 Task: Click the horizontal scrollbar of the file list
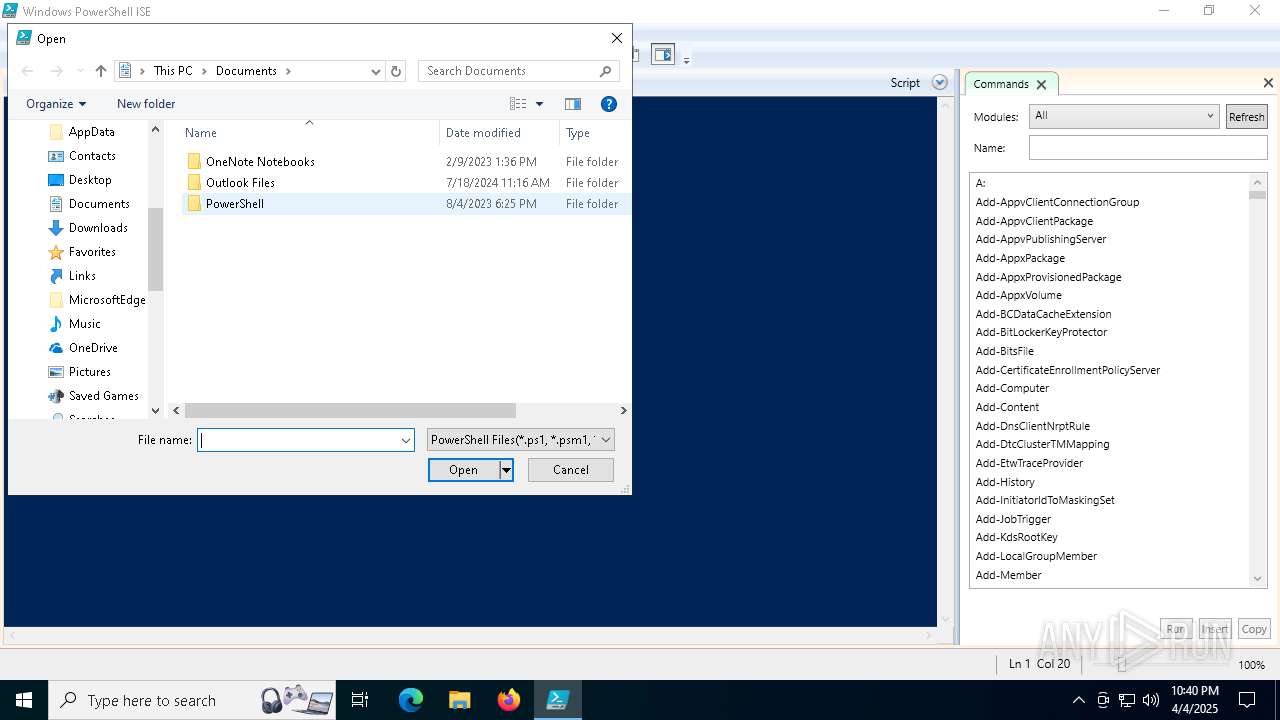tap(350, 411)
